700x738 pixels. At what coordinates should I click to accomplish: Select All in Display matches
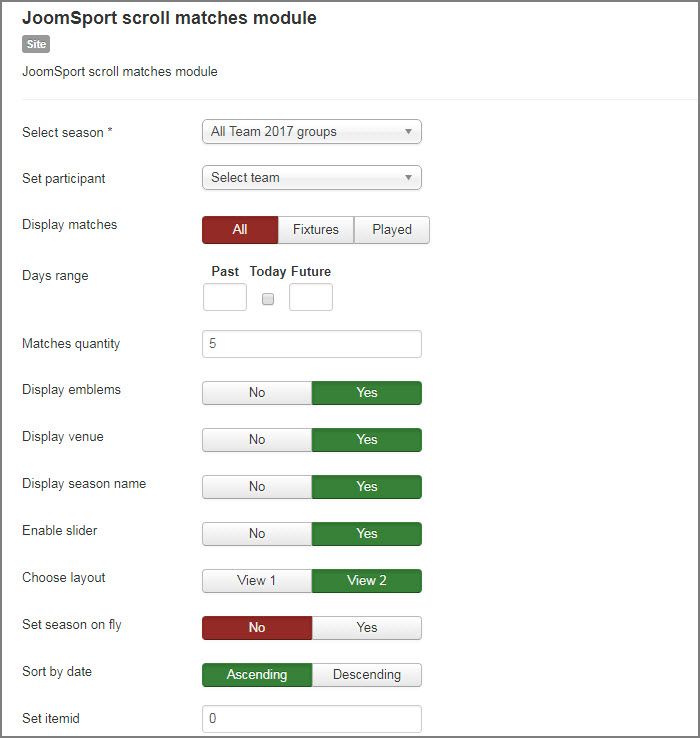coord(240,230)
